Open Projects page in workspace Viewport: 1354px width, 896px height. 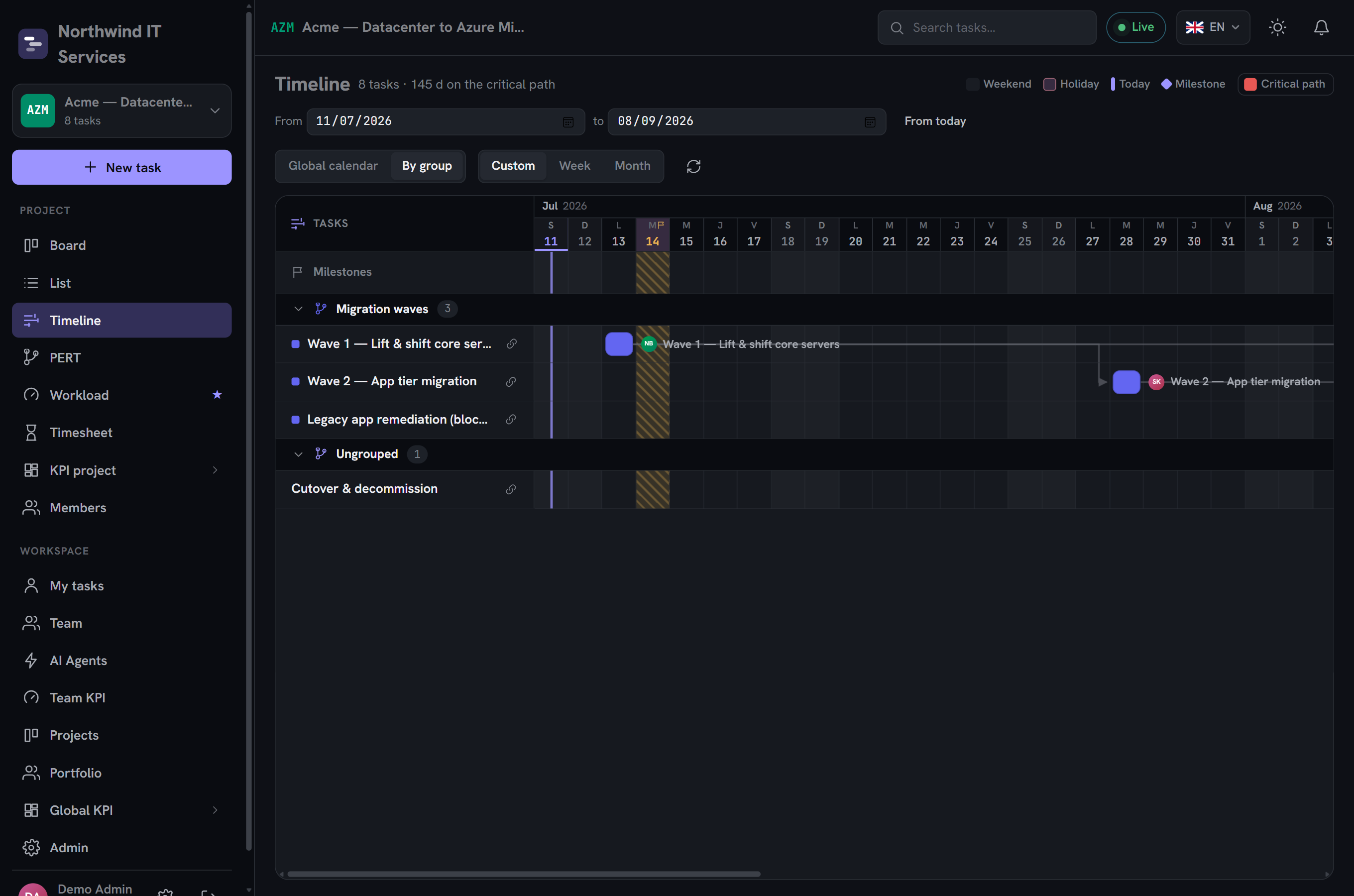(x=121, y=735)
